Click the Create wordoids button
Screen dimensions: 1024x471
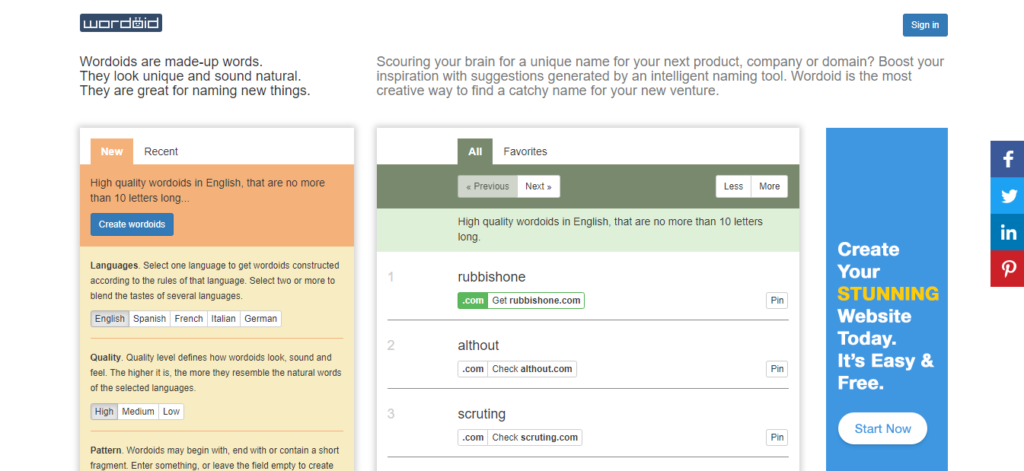point(132,224)
